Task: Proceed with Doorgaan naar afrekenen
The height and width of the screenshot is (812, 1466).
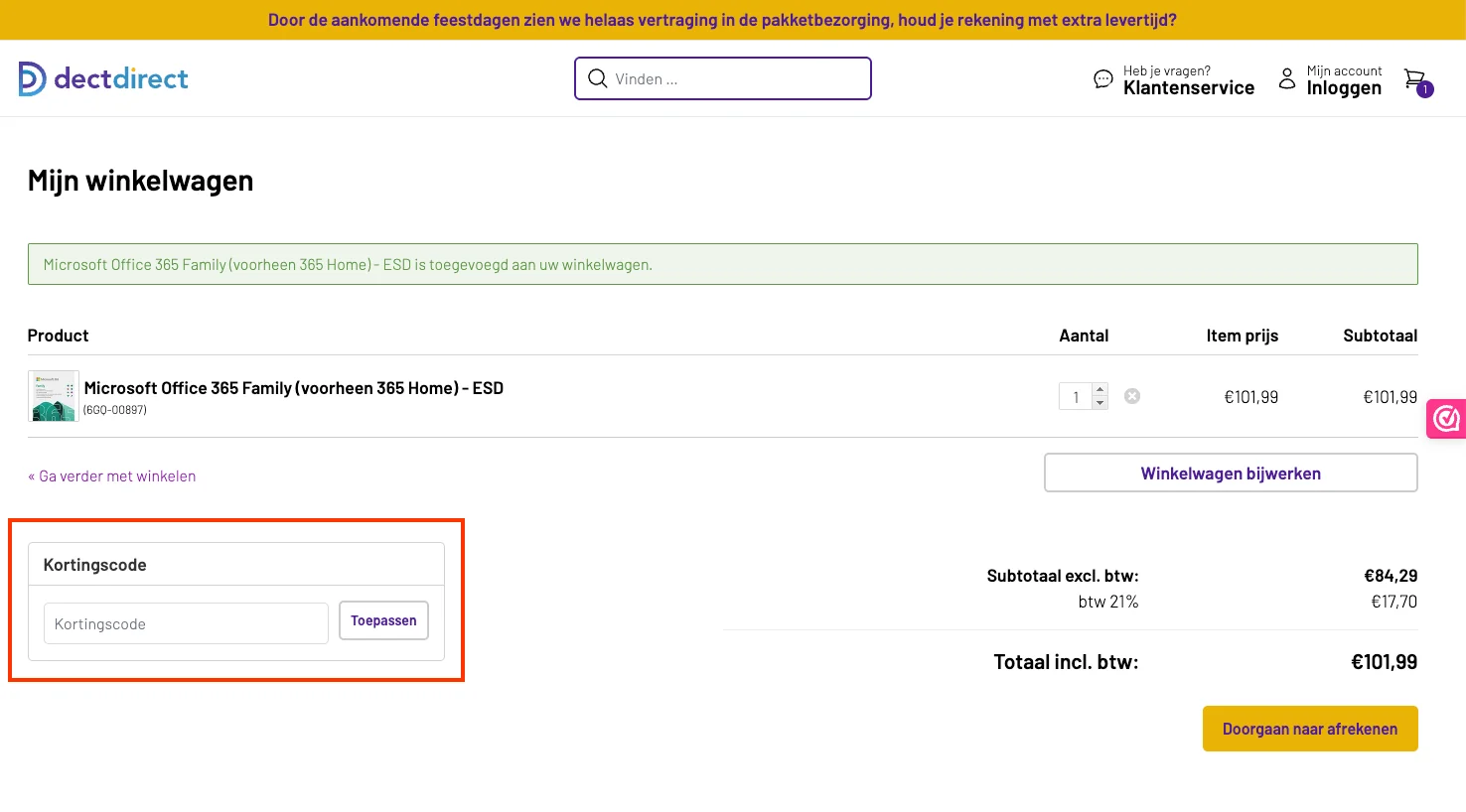Action: [1309, 729]
